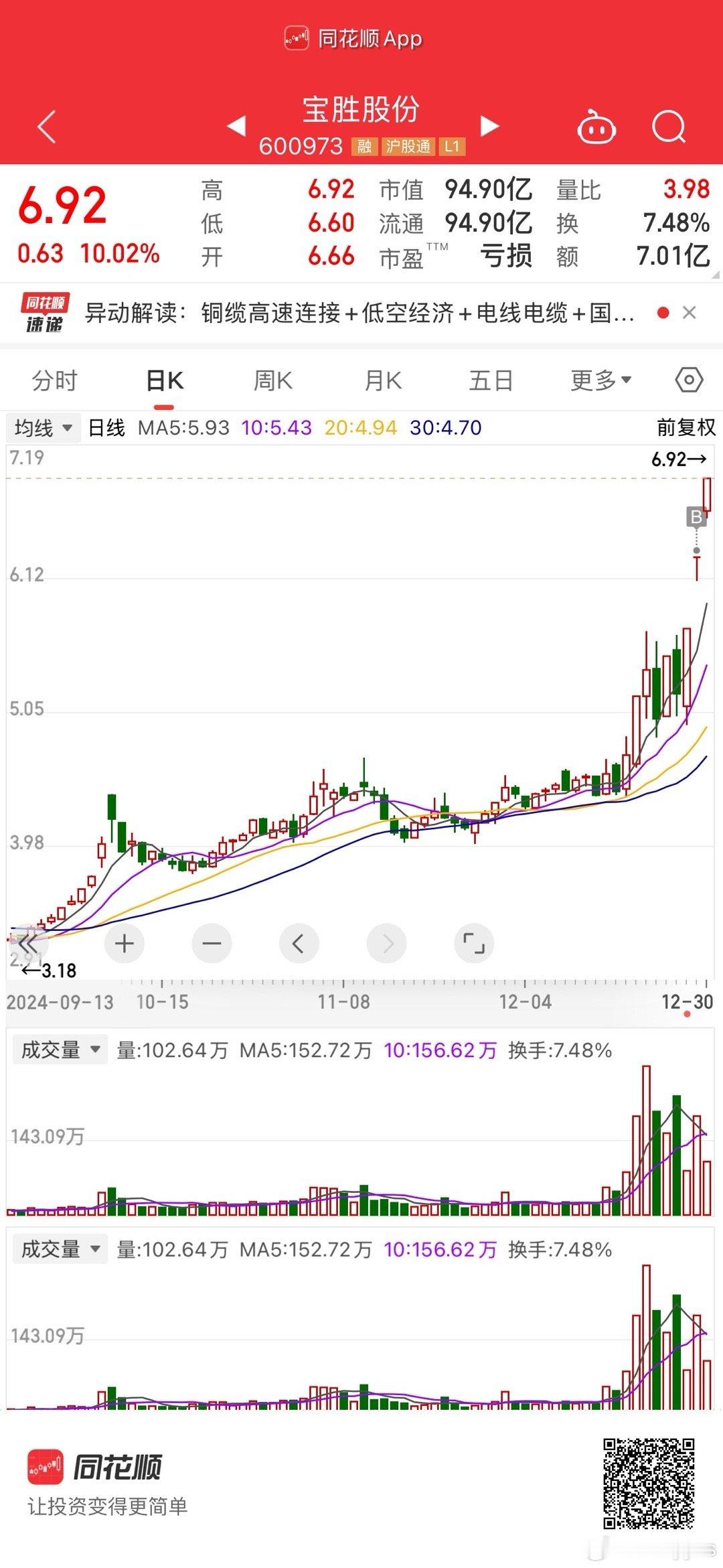Tap the 12-30 date label
The height and width of the screenshot is (1568, 723).
coord(687,1002)
